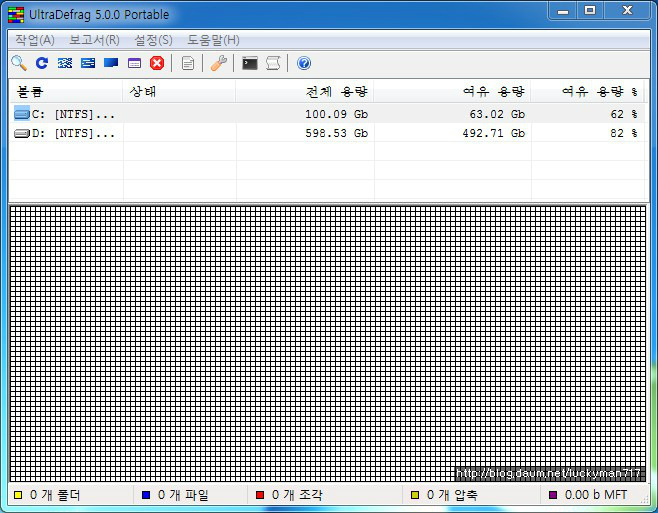The width and height of the screenshot is (658, 513).
Task: Click the purple MFT legend swatch
Action: (553, 495)
